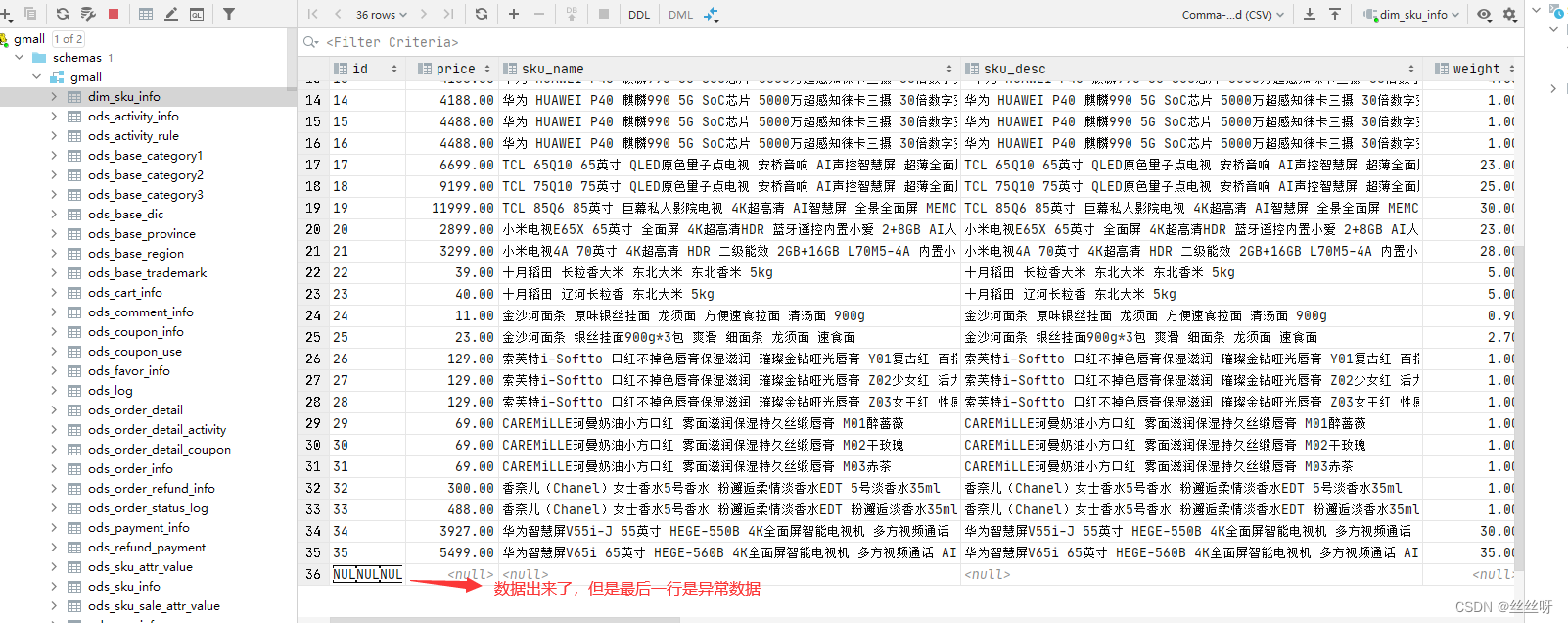The image size is (1568, 623).
Task: Expand the dim_sku_info table node
Action: pyautogui.click(x=54, y=97)
